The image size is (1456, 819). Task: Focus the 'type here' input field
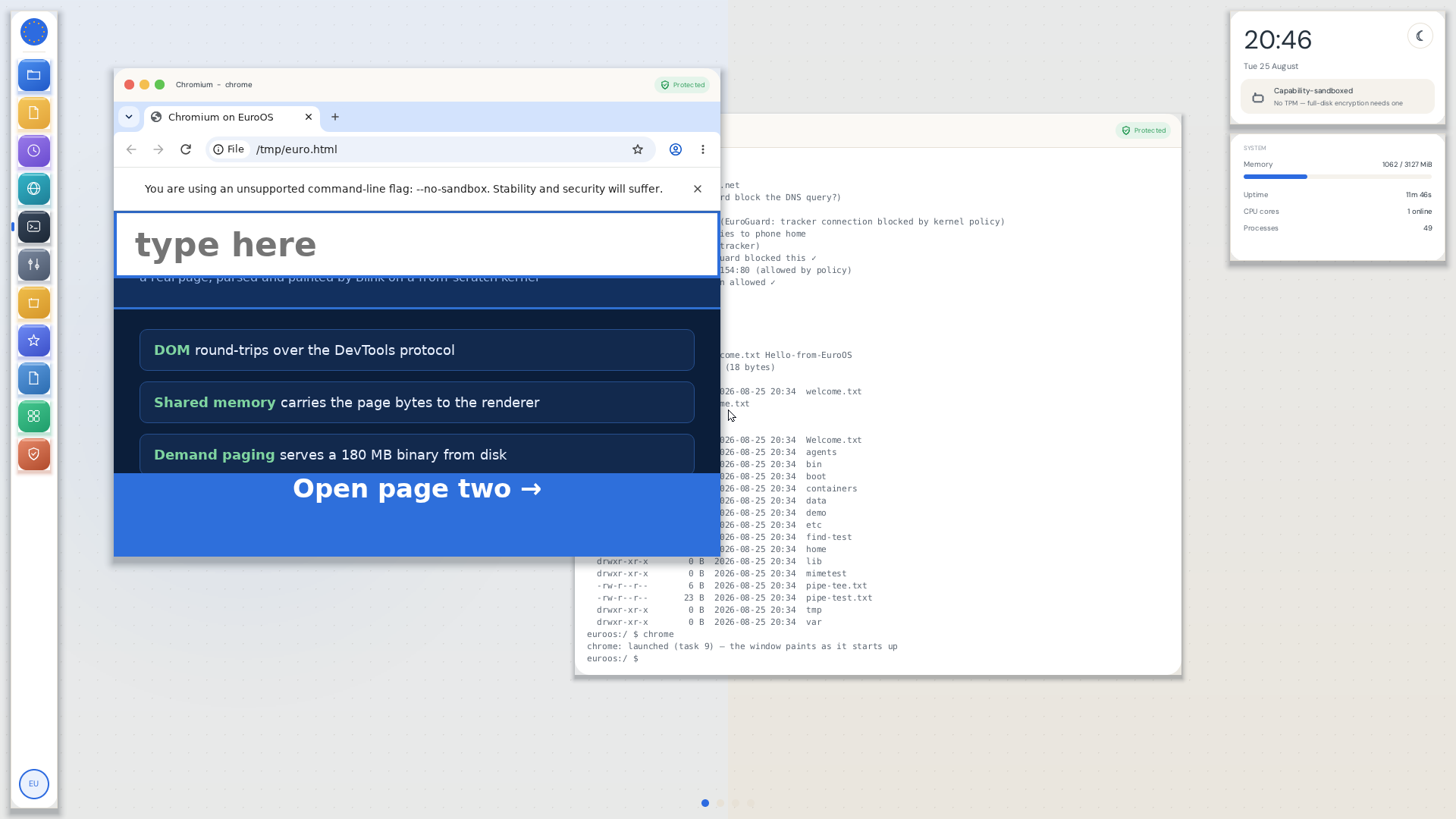[x=417, y=244]
